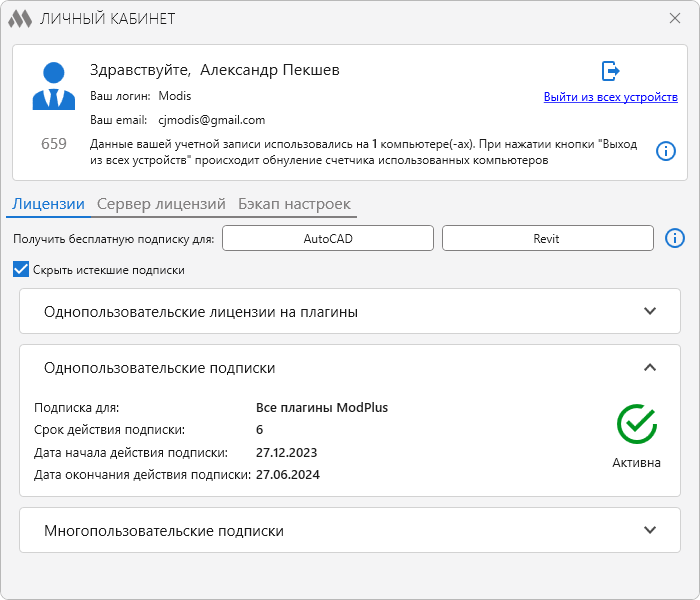Close the Личный кабинет window
700x600 pixels.
pyautogui.click(x=675, y=18)
